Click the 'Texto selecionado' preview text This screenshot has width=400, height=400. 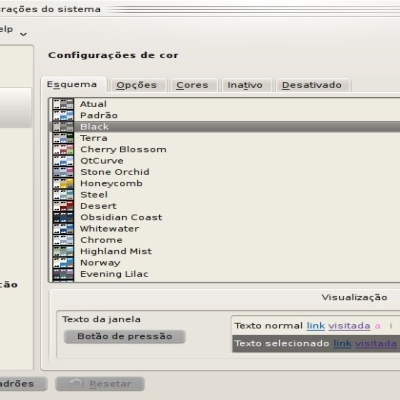[x=282, y=343]
